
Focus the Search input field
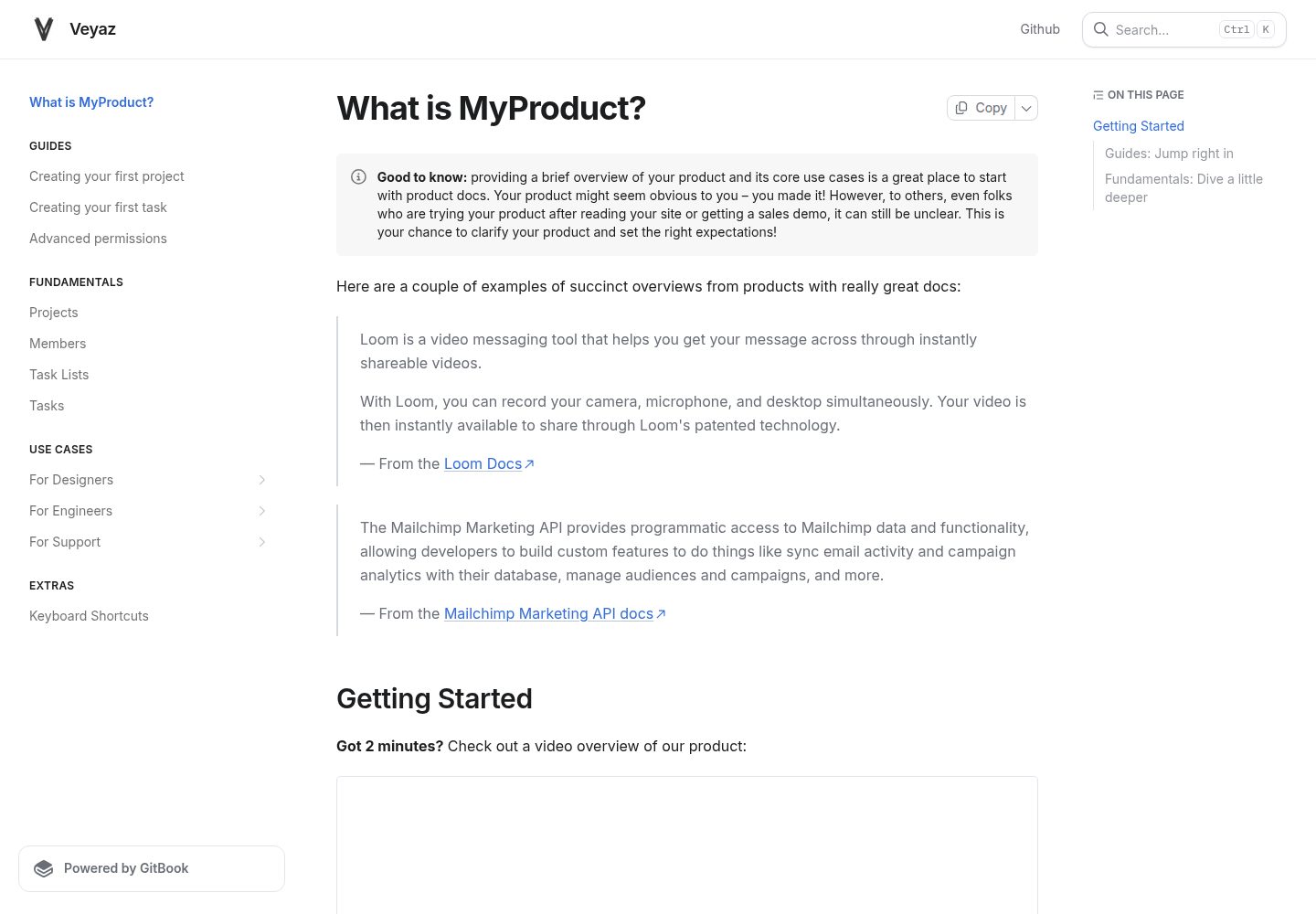click(1184, 29)
